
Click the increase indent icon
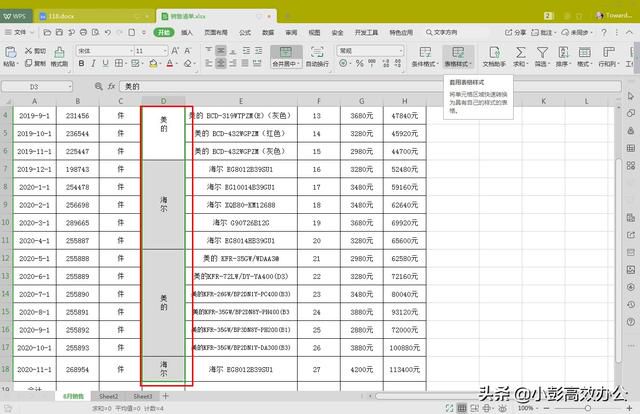[258, 51]
